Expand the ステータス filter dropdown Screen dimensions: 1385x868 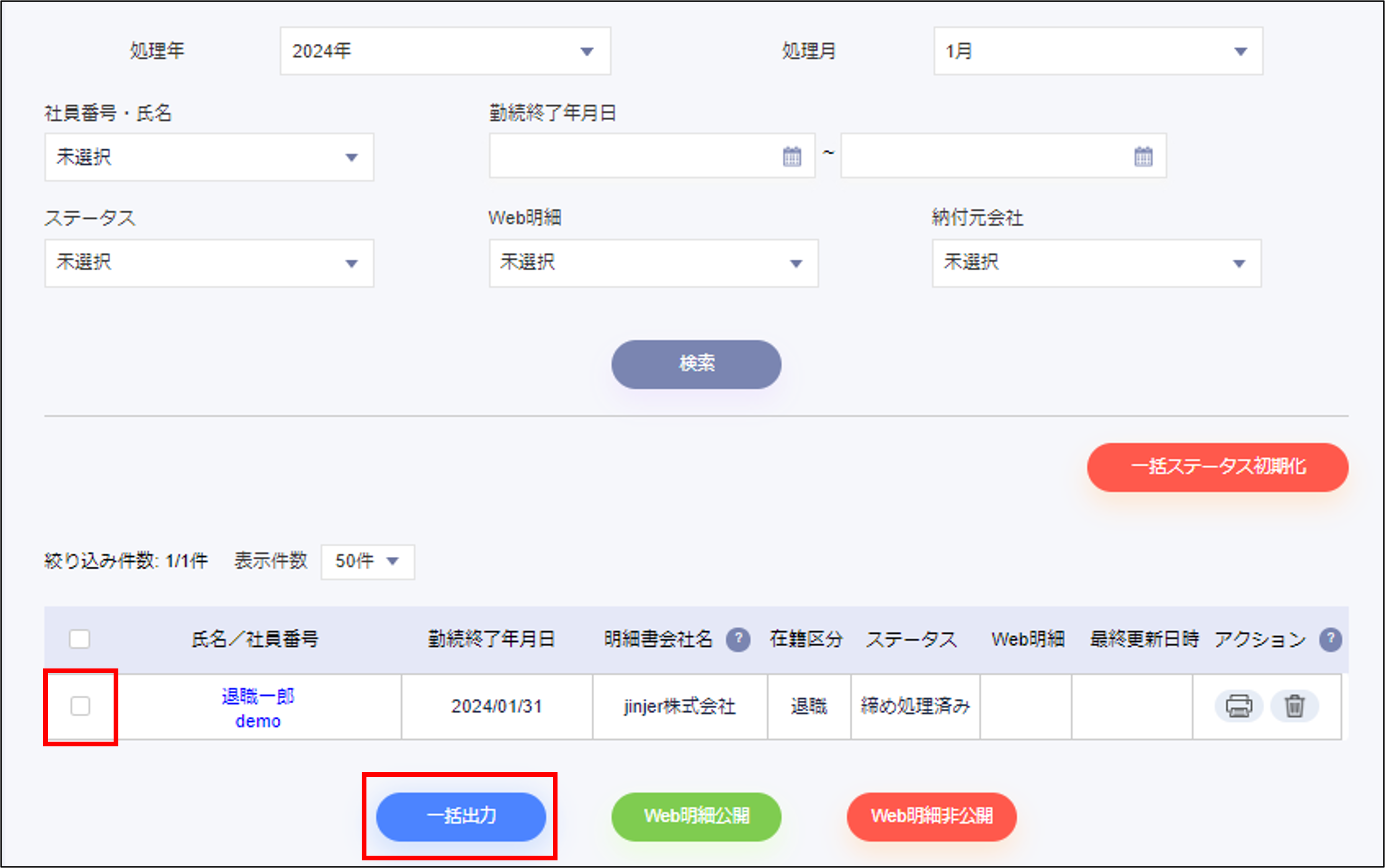[x=209, y=263]
